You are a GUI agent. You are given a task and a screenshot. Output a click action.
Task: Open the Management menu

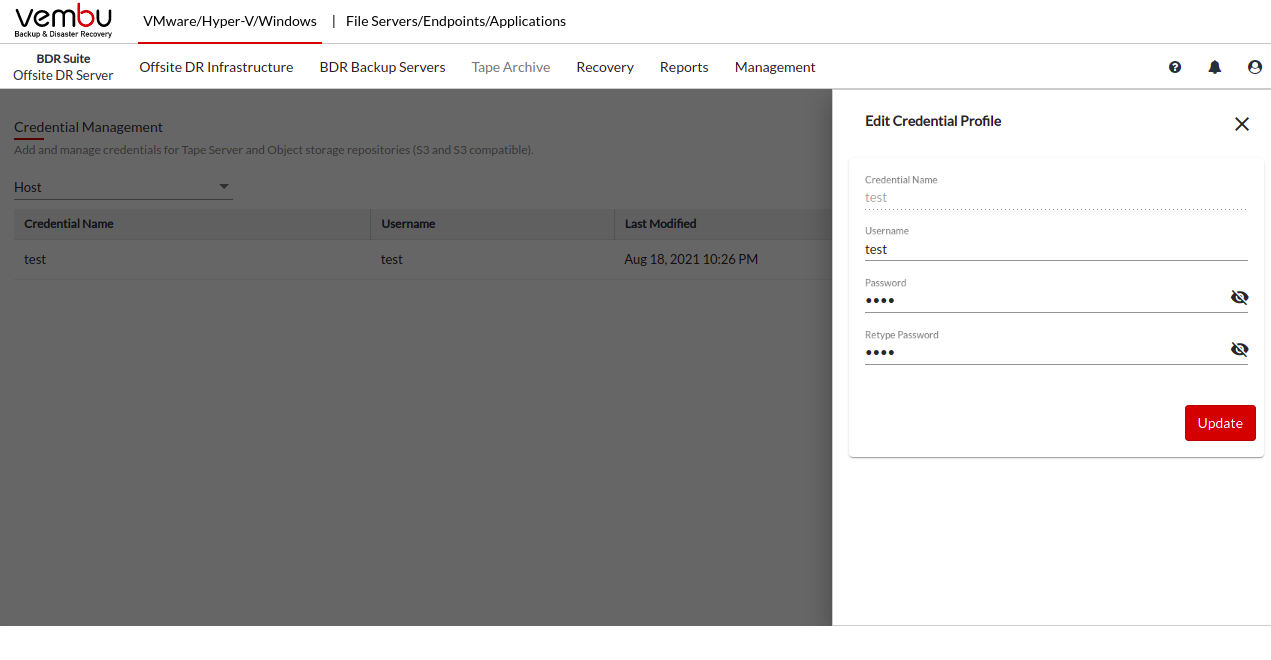pos(775,67)
